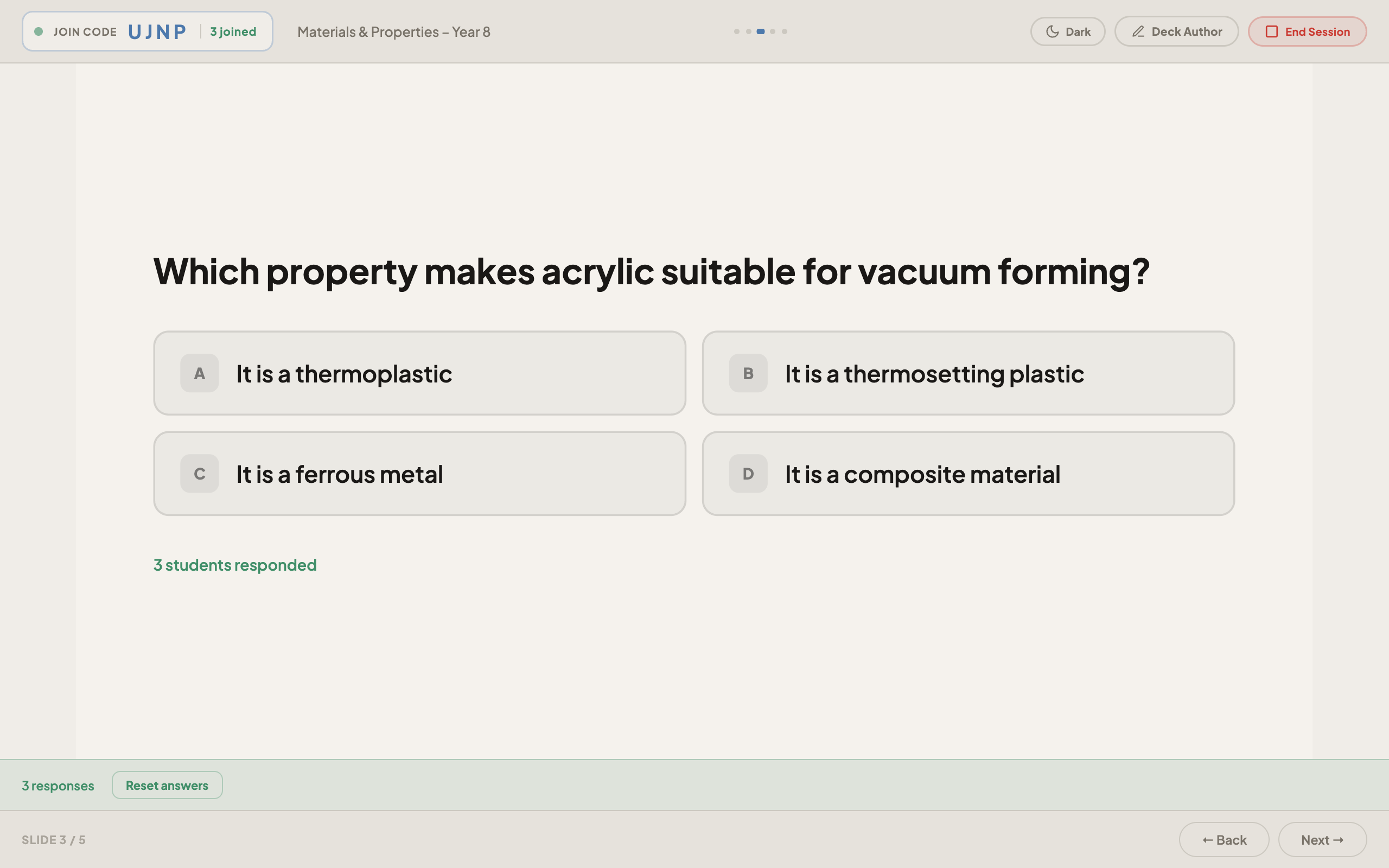
Task: Click the 3 joined counter
Action: point(233,31)
